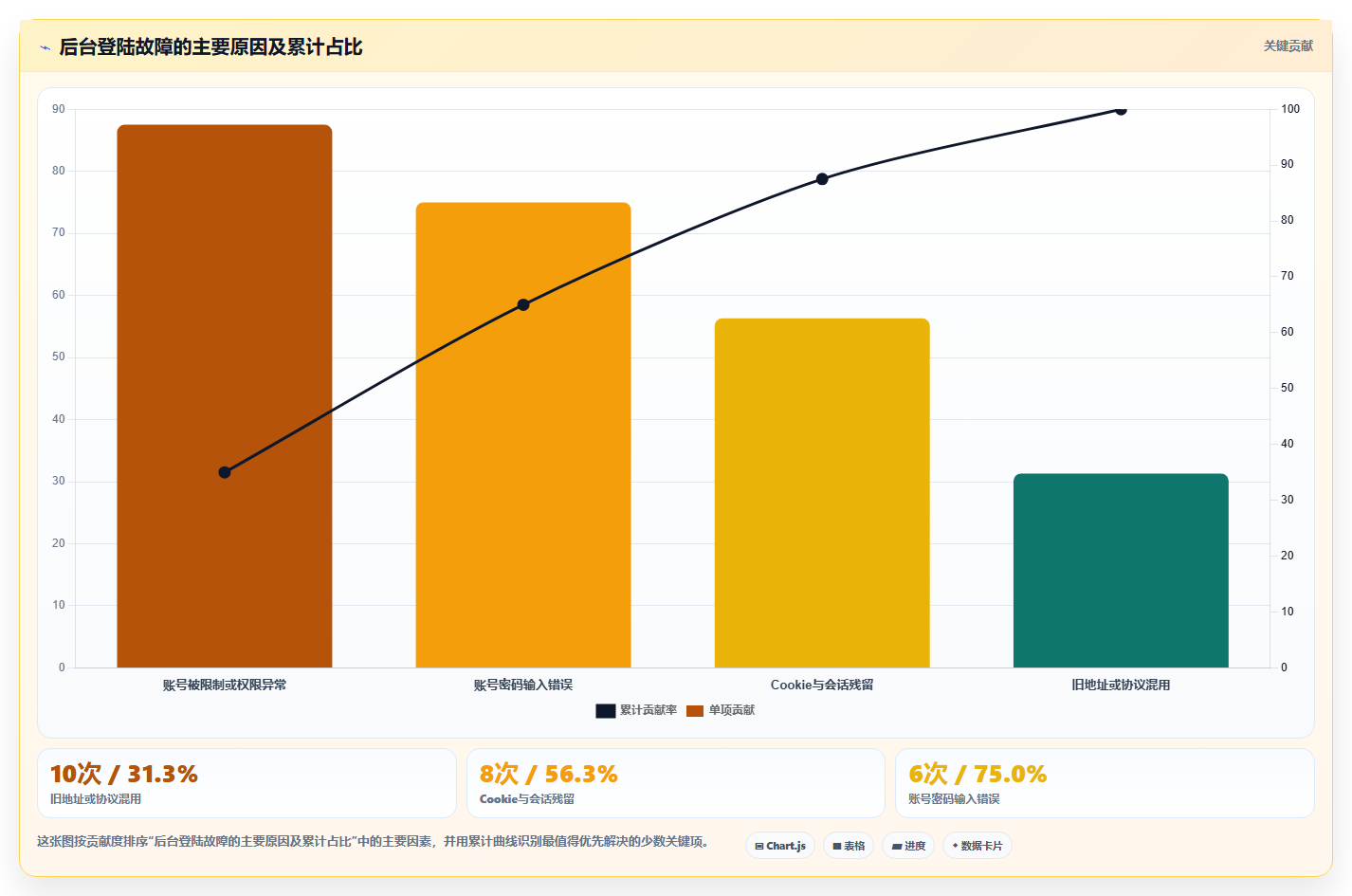Select the brown 账号被限制或权限异常 bar
1352x896 pixels.
coord(225,396)
